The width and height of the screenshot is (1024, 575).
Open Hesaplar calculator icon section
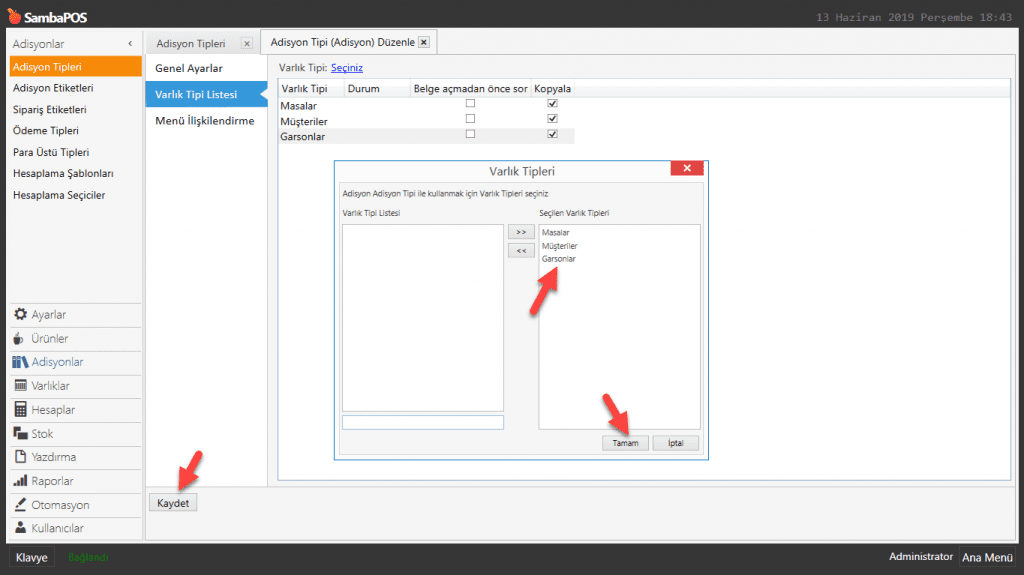20,410
